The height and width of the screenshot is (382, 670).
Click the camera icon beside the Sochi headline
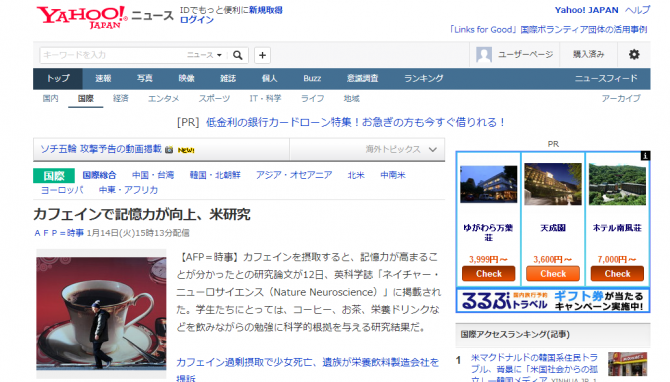(x=169, y=150)
